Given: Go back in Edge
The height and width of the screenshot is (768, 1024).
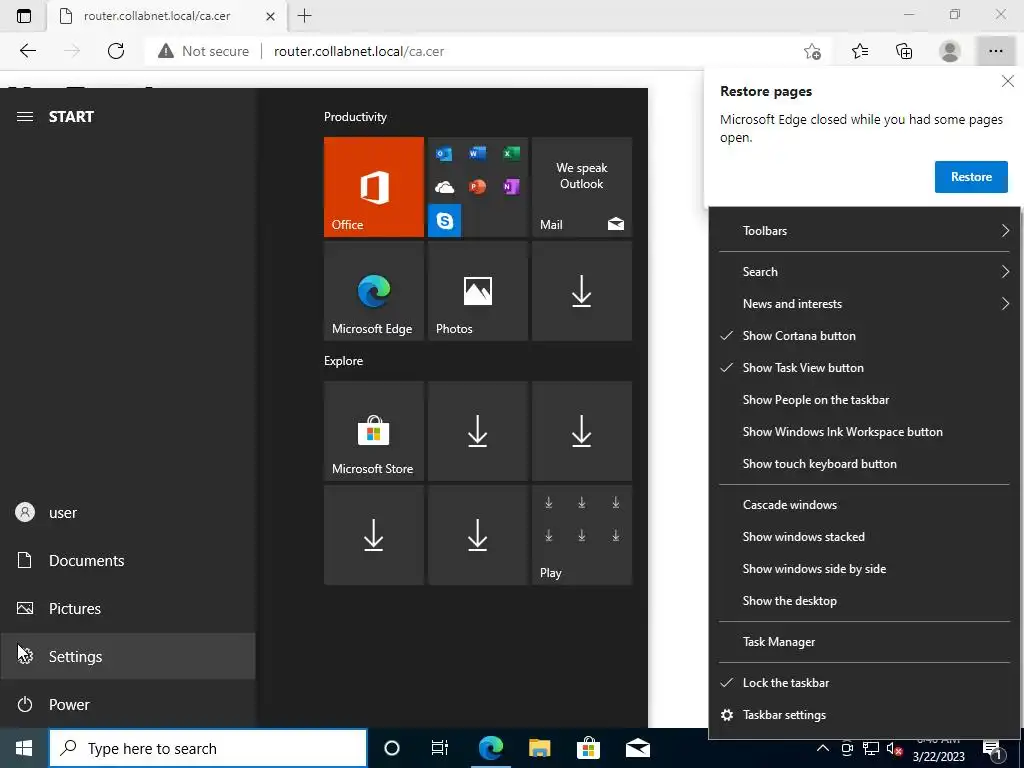Looking at the screenshot, I should click(x=27, y=51).
